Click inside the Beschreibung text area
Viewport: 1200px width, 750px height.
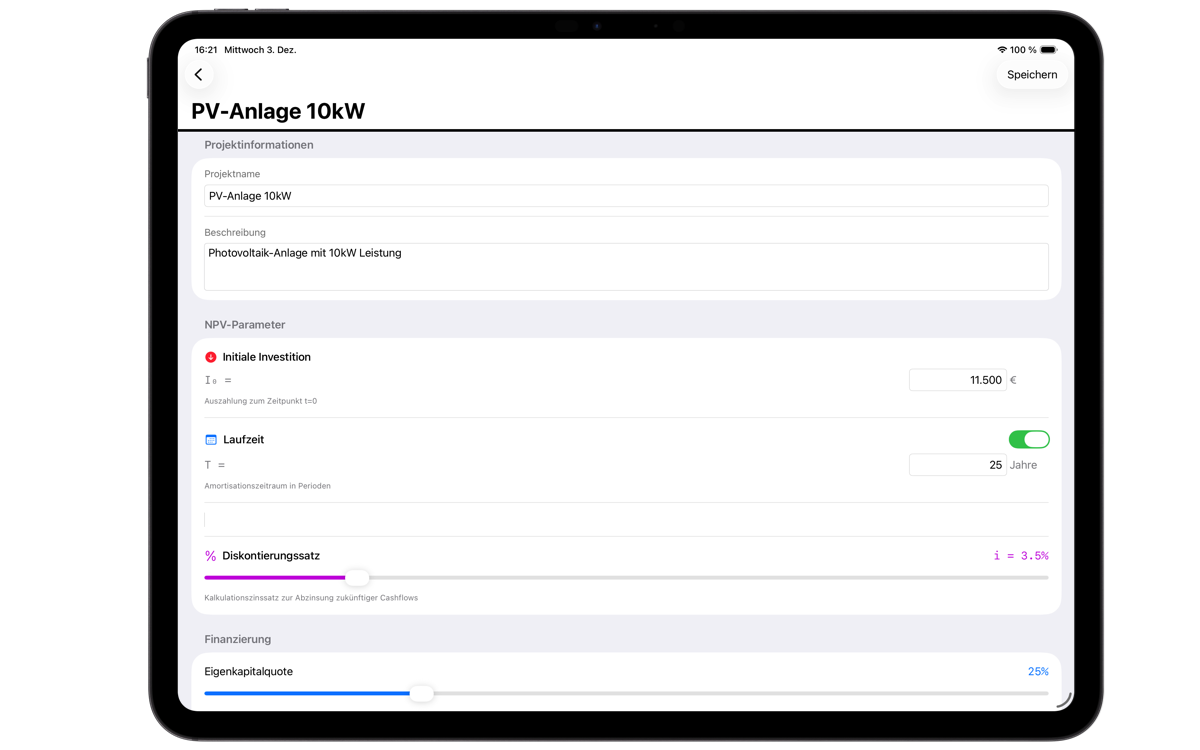[x=626, y=266]
